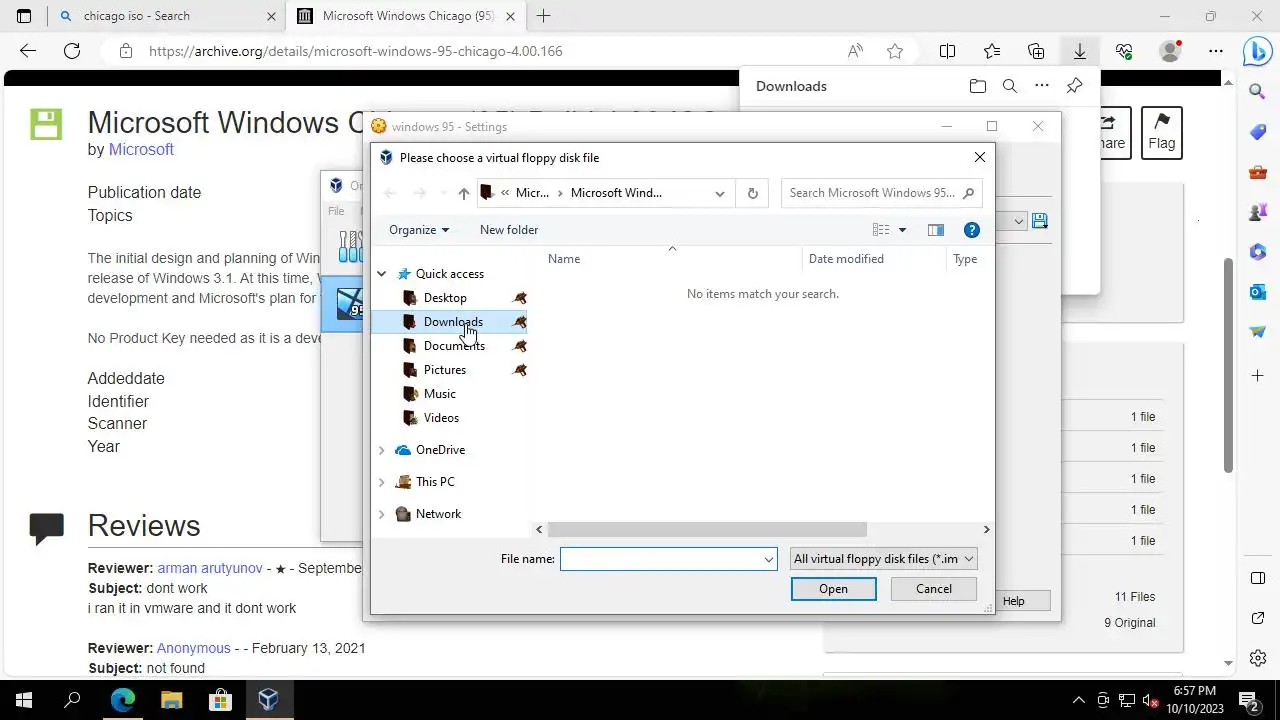The height and width of the screenshot is (720, 1280).
Task: Expand the This PC tree node
Action: tap(381, 482)
